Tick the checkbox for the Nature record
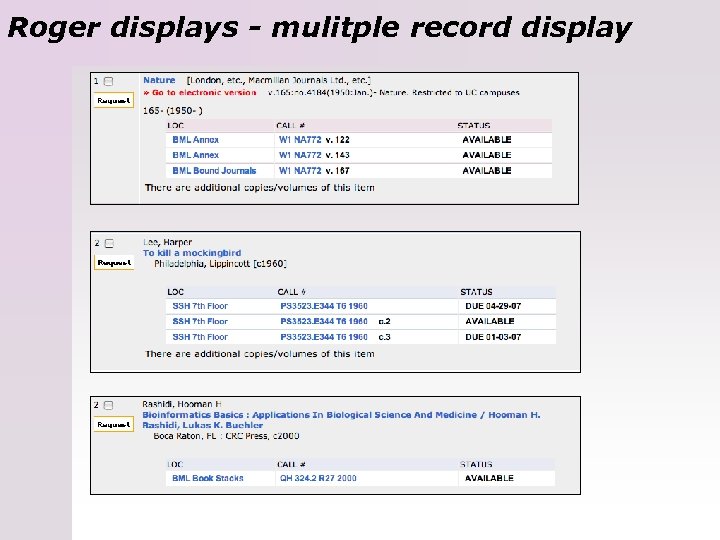Screen dimensions: 720x540 [x=108, y=81]
